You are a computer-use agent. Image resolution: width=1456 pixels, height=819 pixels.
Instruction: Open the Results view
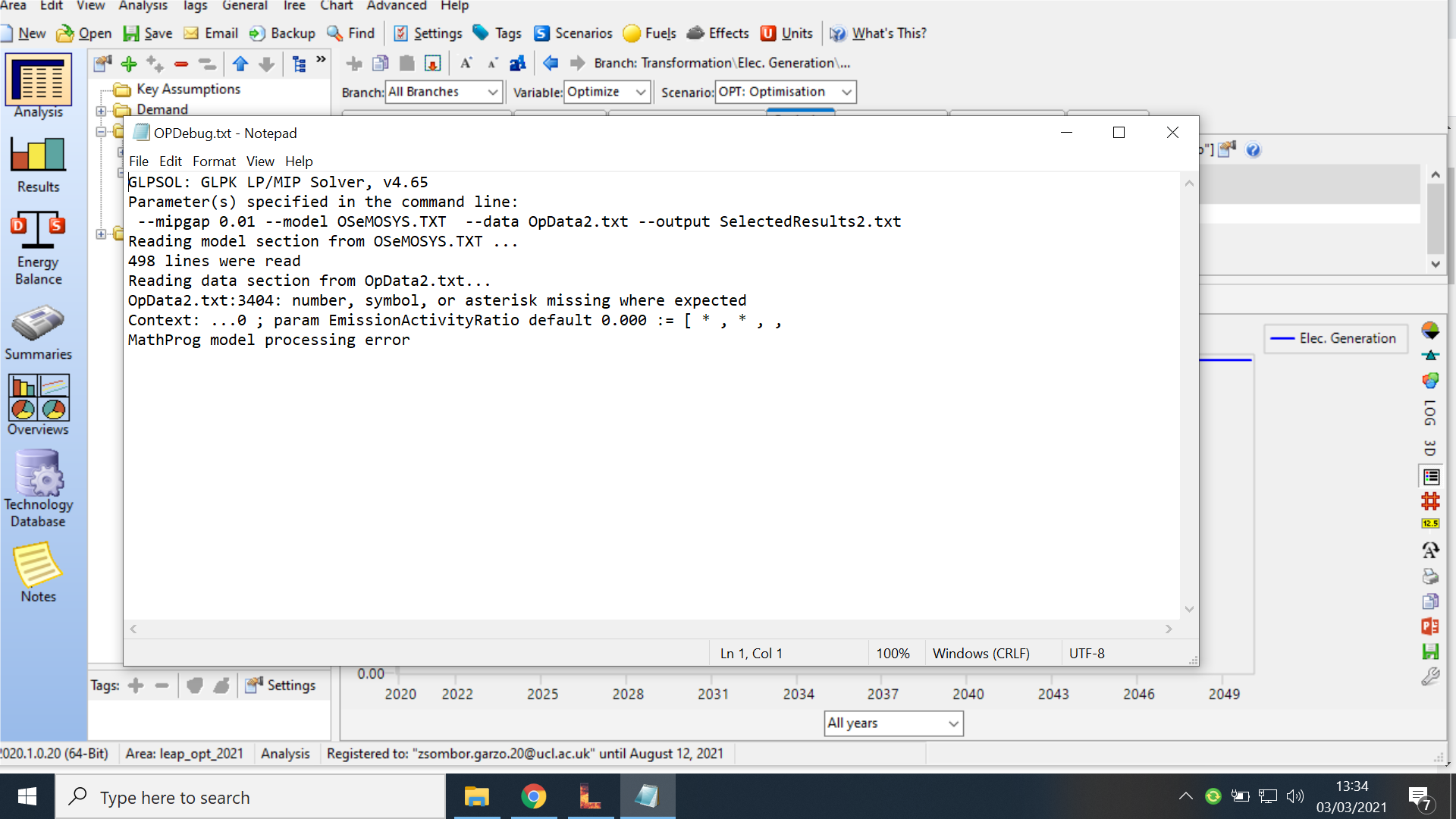[x=38, y=165]
